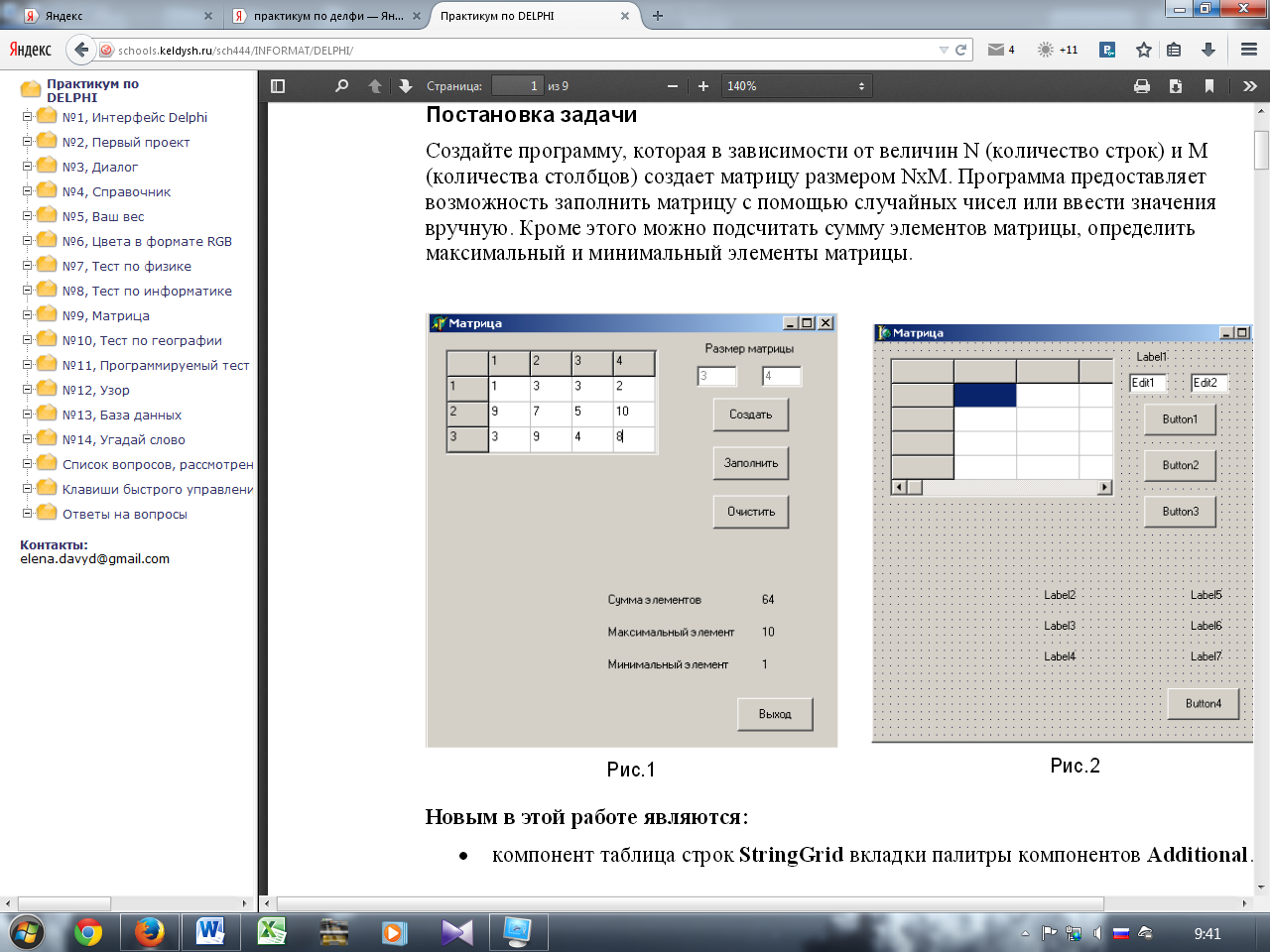Open Клавиши быстрого управления section
Image resolution: width=1270 pixels, height=952 pixels.
coord(158,489)
